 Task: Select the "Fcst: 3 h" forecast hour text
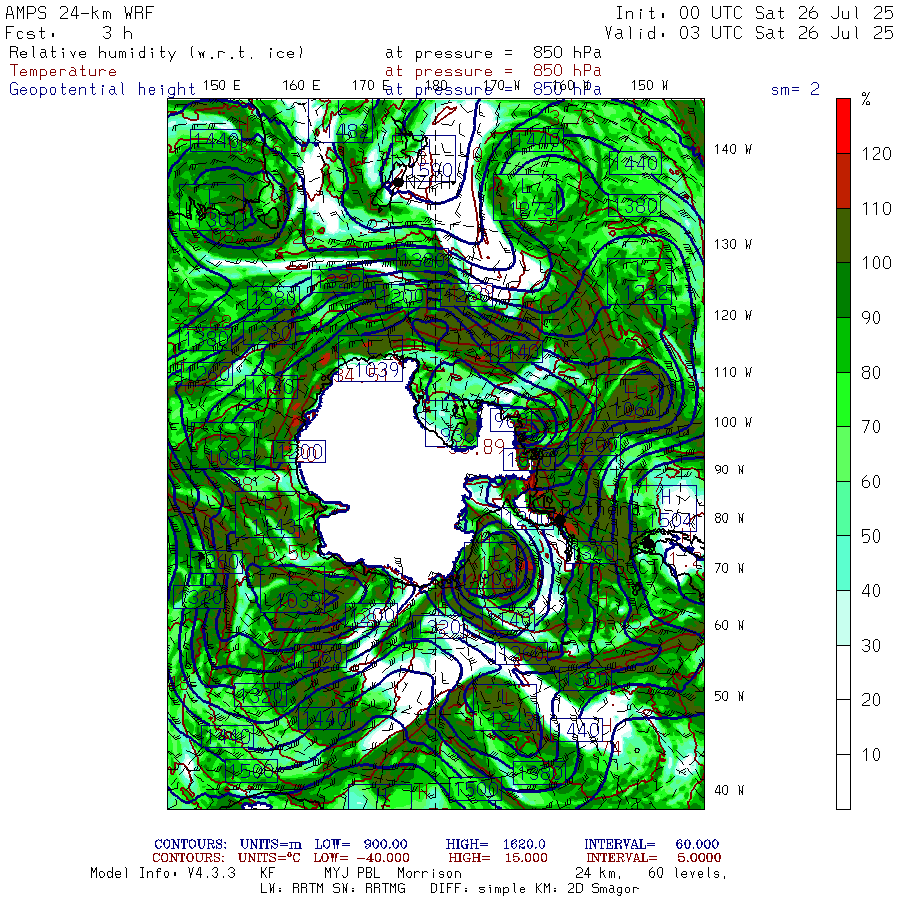69,33
